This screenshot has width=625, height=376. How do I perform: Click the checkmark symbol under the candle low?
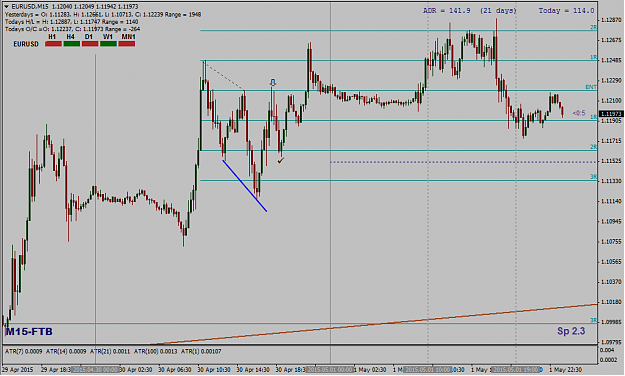tap(281, 160)
